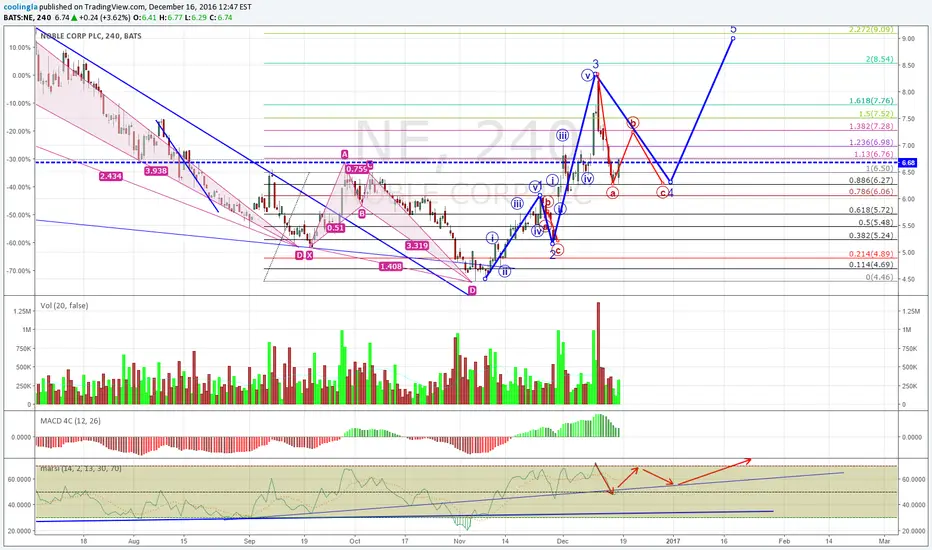Select the 1.236(6.98) Fibonacci level label
The width and height of the screenshot is (932, 550).
tap(871, 143)
